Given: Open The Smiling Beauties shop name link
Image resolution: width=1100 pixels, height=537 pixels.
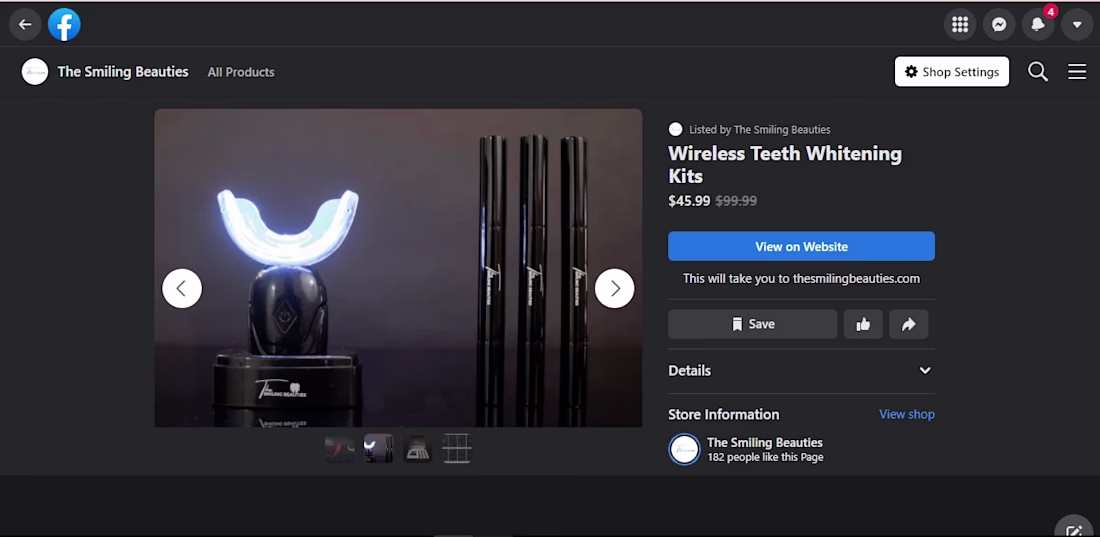Looking at the screenshot, I should click(123, 72).
